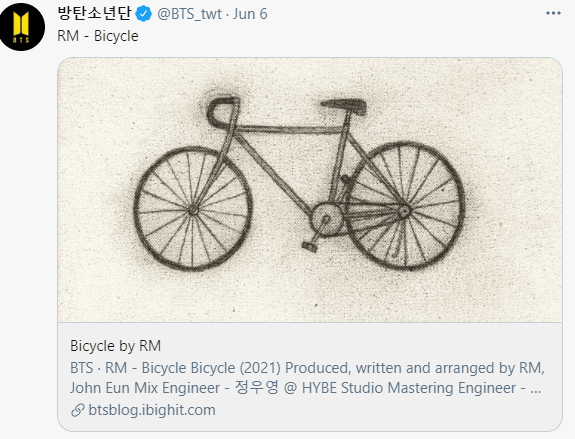Click the bicycle pedal in the artwork

310,246
